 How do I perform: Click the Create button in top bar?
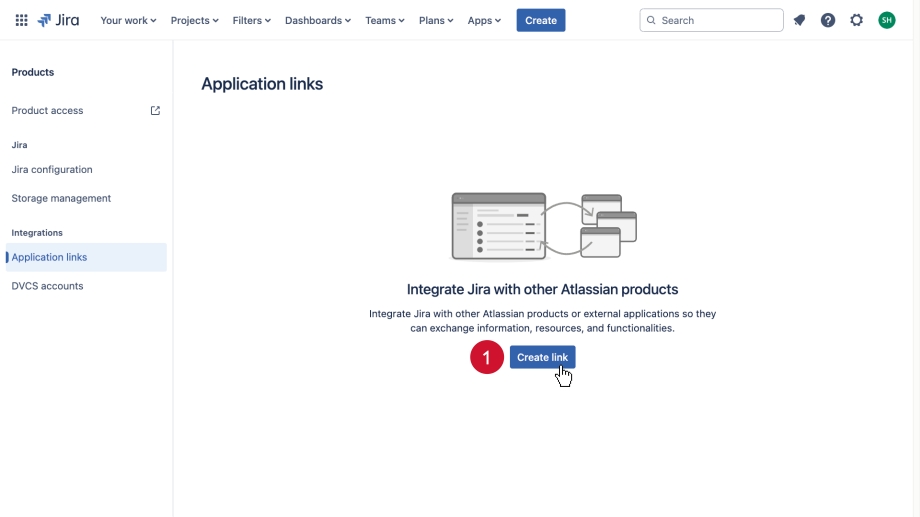[541, 20]
